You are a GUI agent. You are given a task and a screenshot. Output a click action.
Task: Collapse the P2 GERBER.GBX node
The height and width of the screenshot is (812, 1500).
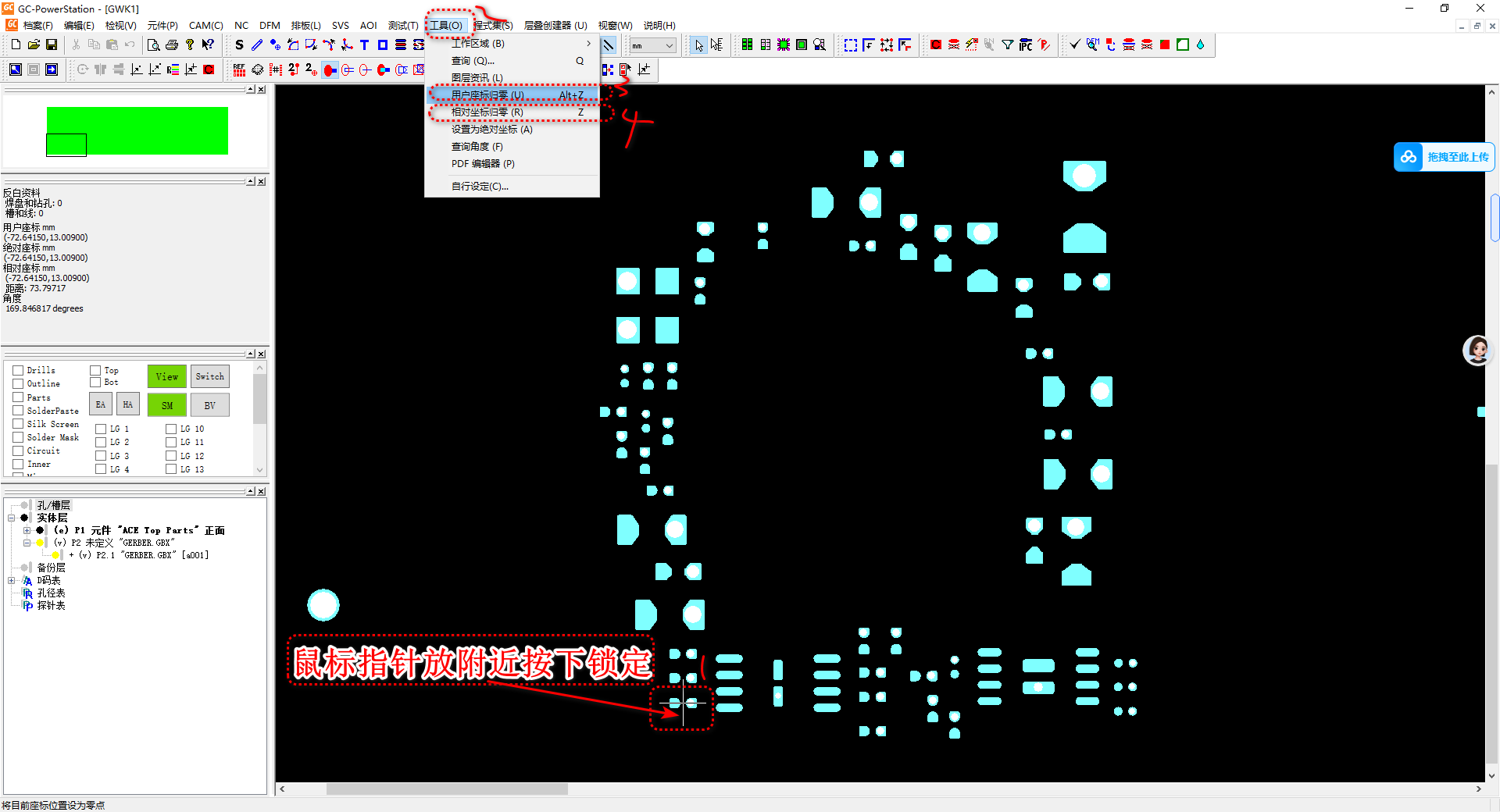(x=27, y=543)
